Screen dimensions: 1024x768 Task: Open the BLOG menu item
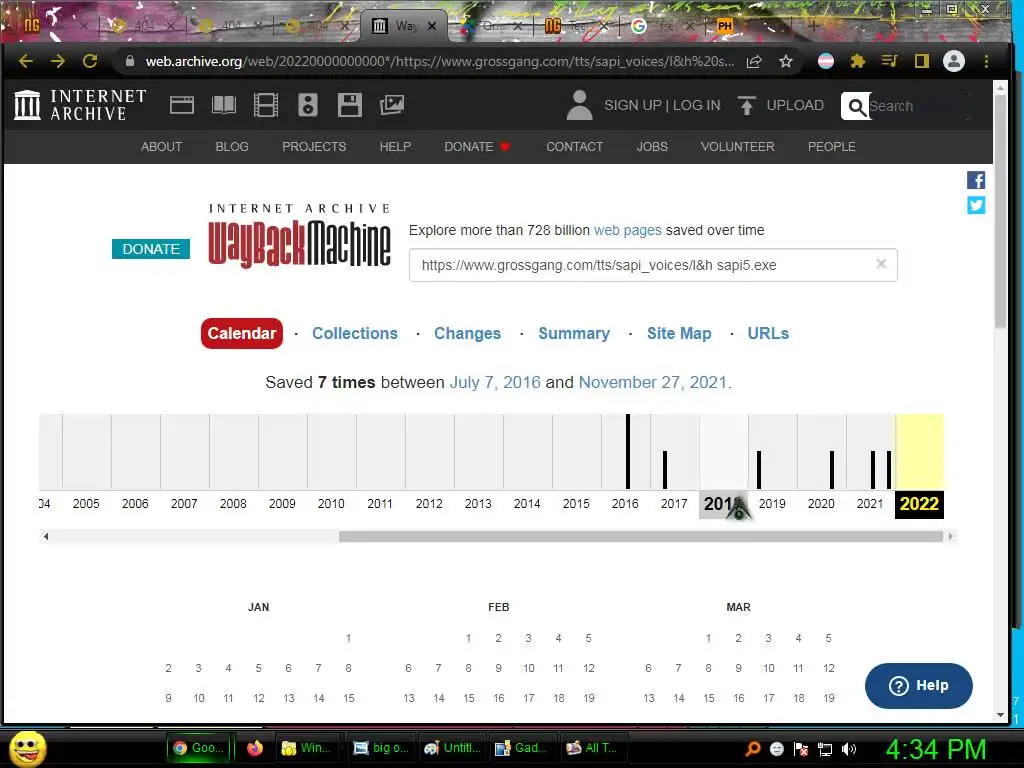coord(232,146)
